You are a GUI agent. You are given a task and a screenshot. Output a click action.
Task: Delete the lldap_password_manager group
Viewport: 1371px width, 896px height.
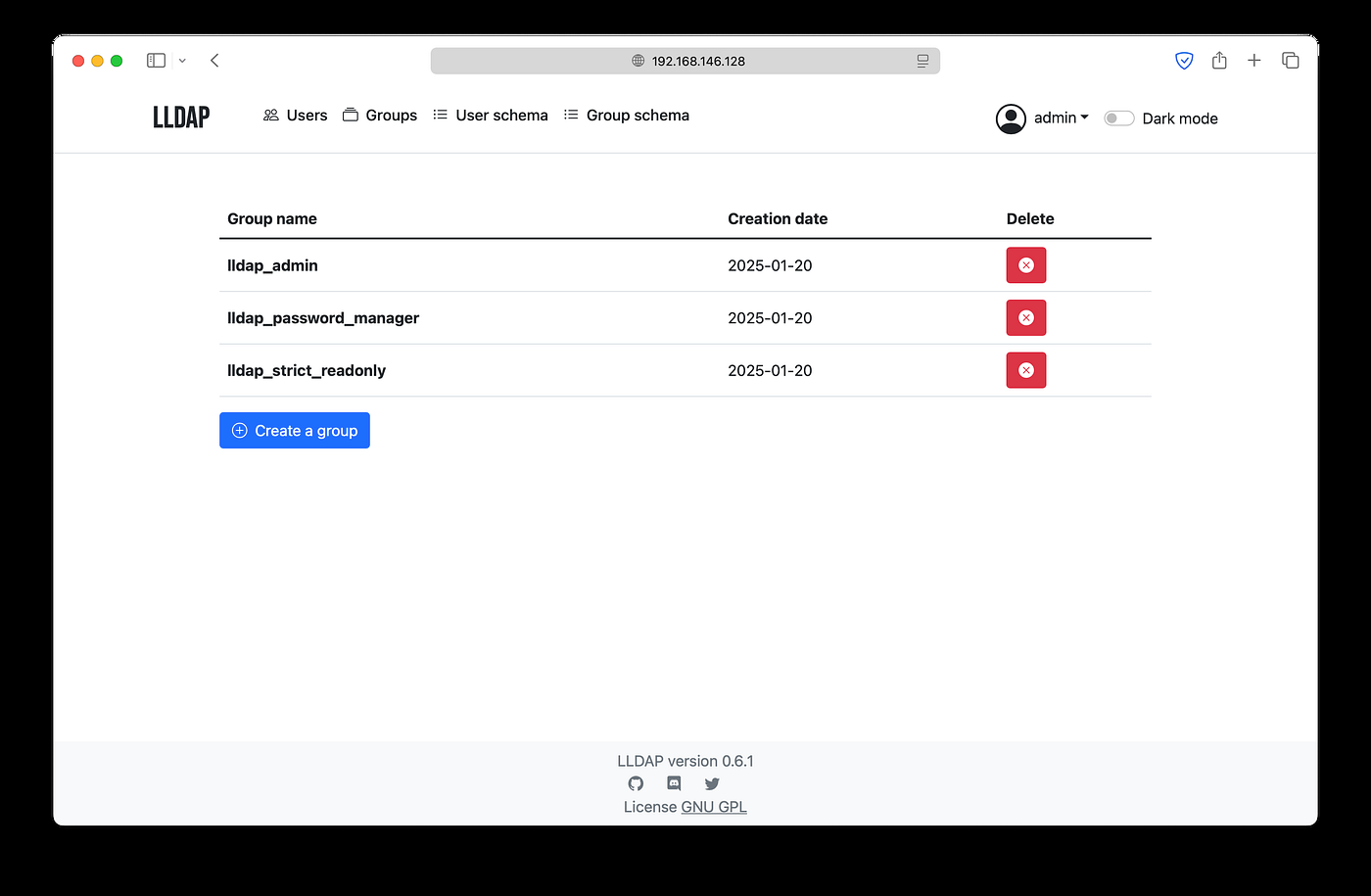point(1025,317)
